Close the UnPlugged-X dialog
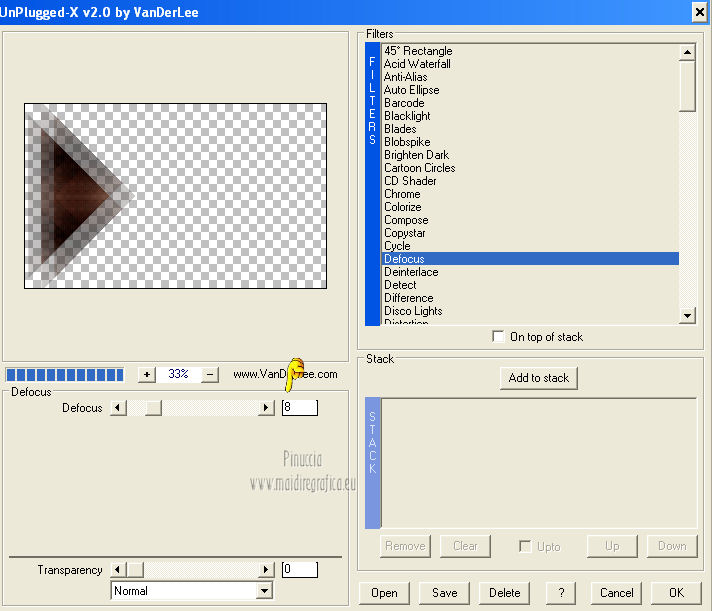 (x=700, y=12)
